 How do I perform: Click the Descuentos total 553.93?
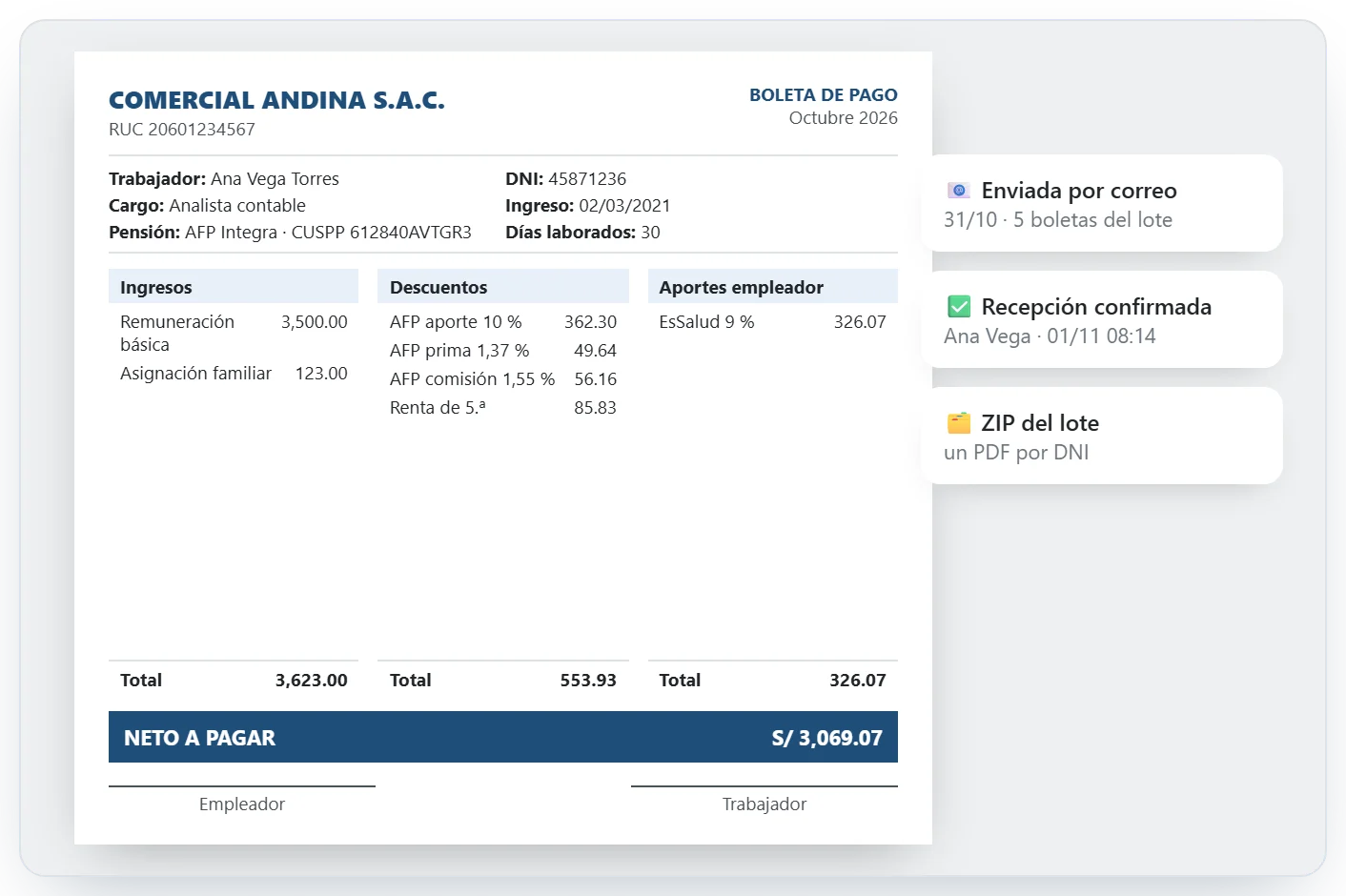click(x=588, y=681)
